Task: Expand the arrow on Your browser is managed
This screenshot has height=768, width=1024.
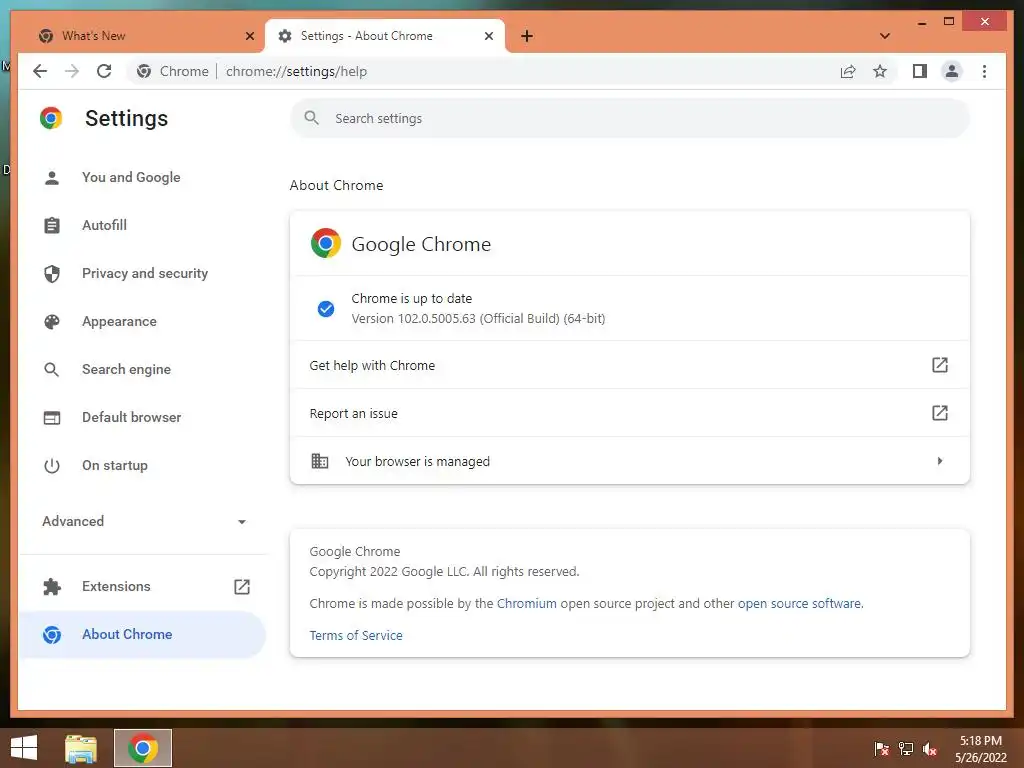Action: point(940,461)
